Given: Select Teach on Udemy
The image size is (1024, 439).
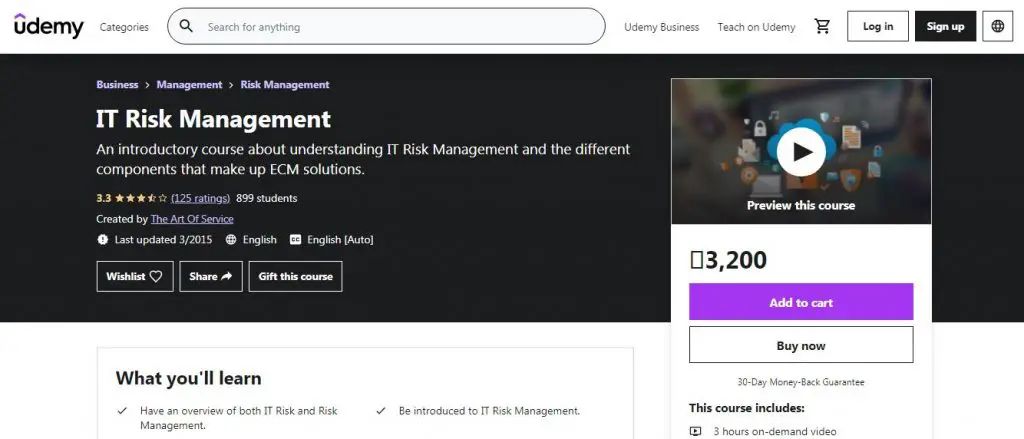Looking at the screenshot, I should (756, 27).
